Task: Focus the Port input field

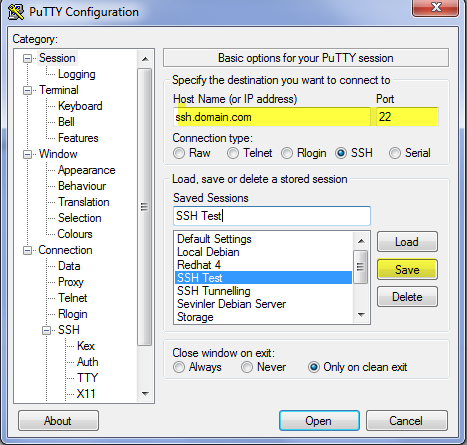Action: tap(407, 117)
